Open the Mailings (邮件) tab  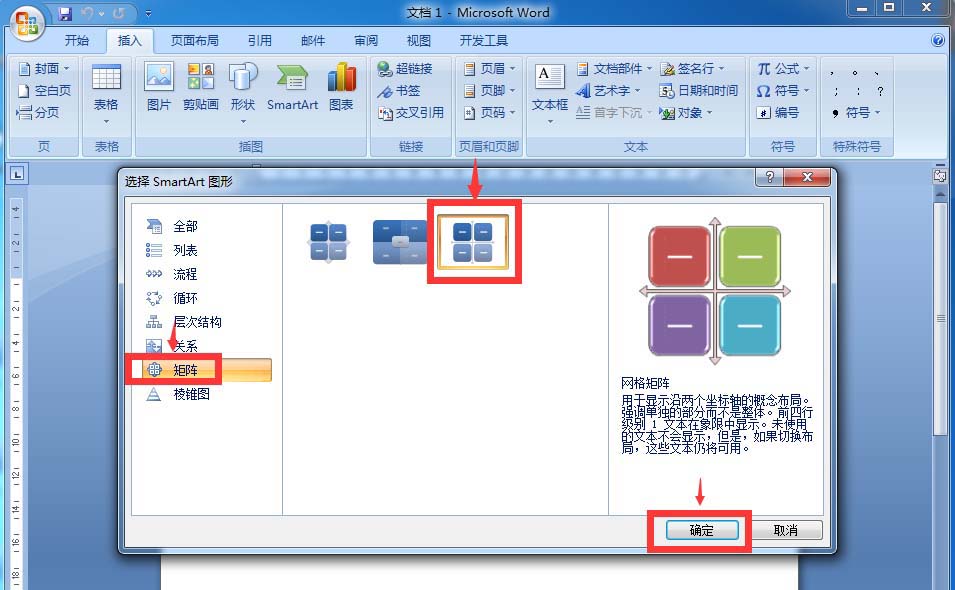pos(312,41)
